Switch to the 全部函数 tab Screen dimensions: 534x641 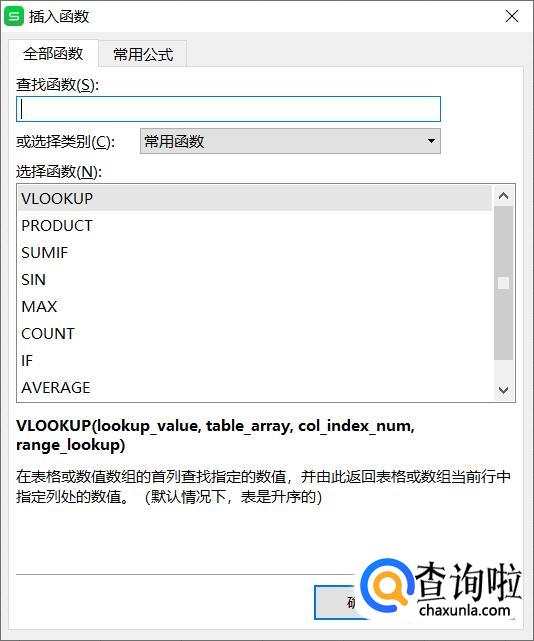[53, 54]
